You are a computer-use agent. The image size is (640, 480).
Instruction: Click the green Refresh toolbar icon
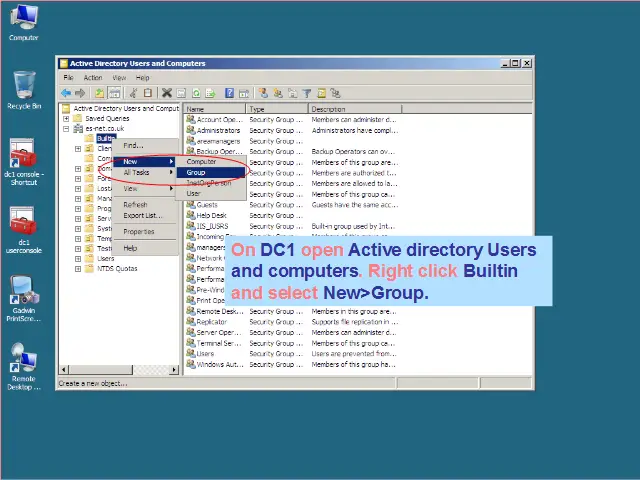click(196, 93)
